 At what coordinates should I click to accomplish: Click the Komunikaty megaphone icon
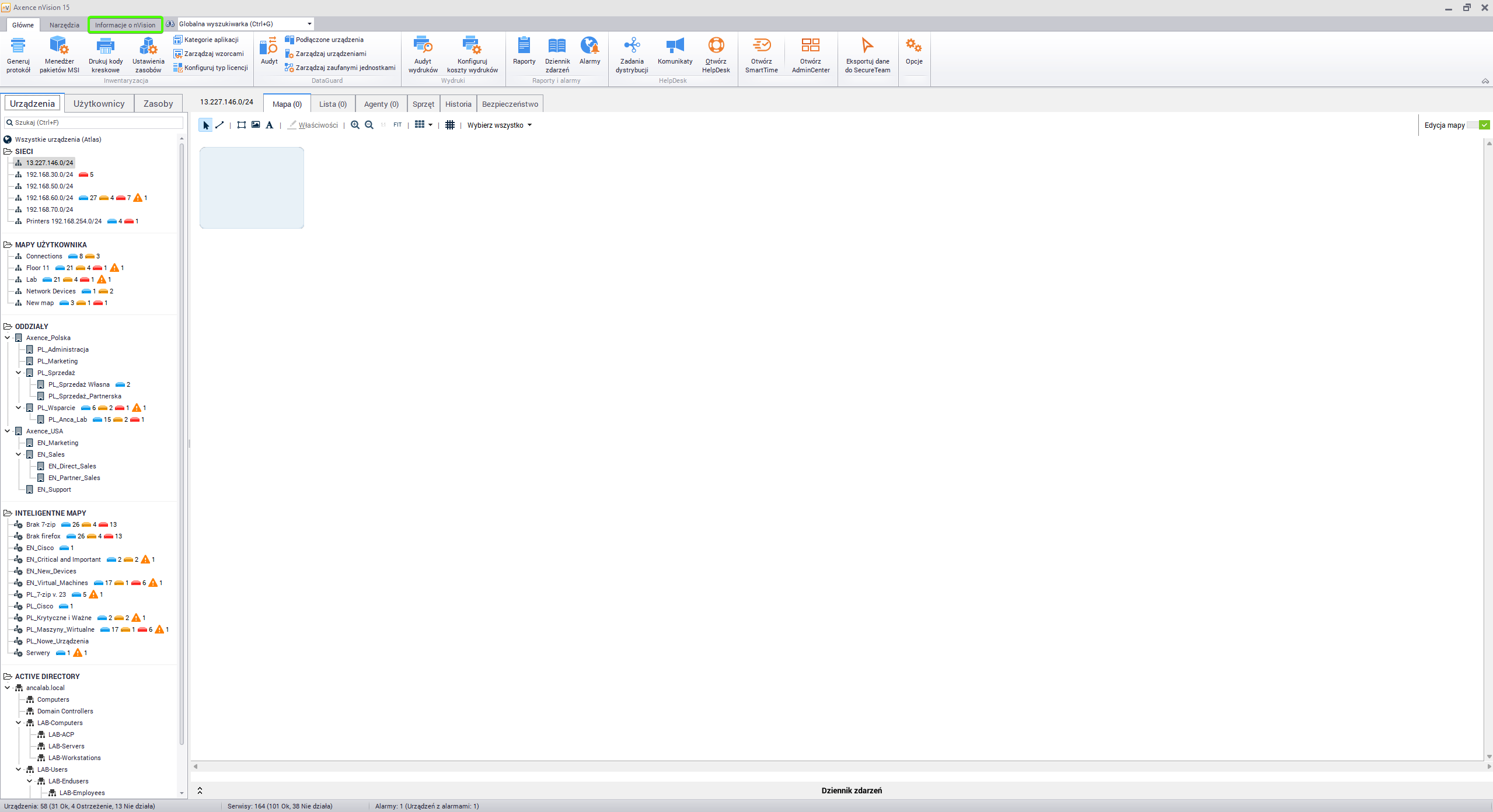675,47
